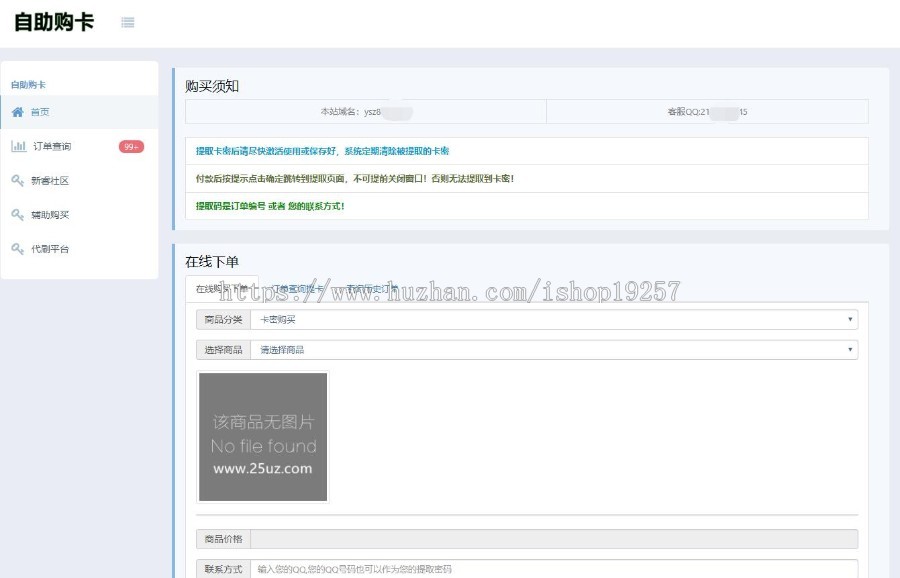Switch to the 查询历史订单 tab
Viewport: 900px width, 578px height.
coord(372,289)
